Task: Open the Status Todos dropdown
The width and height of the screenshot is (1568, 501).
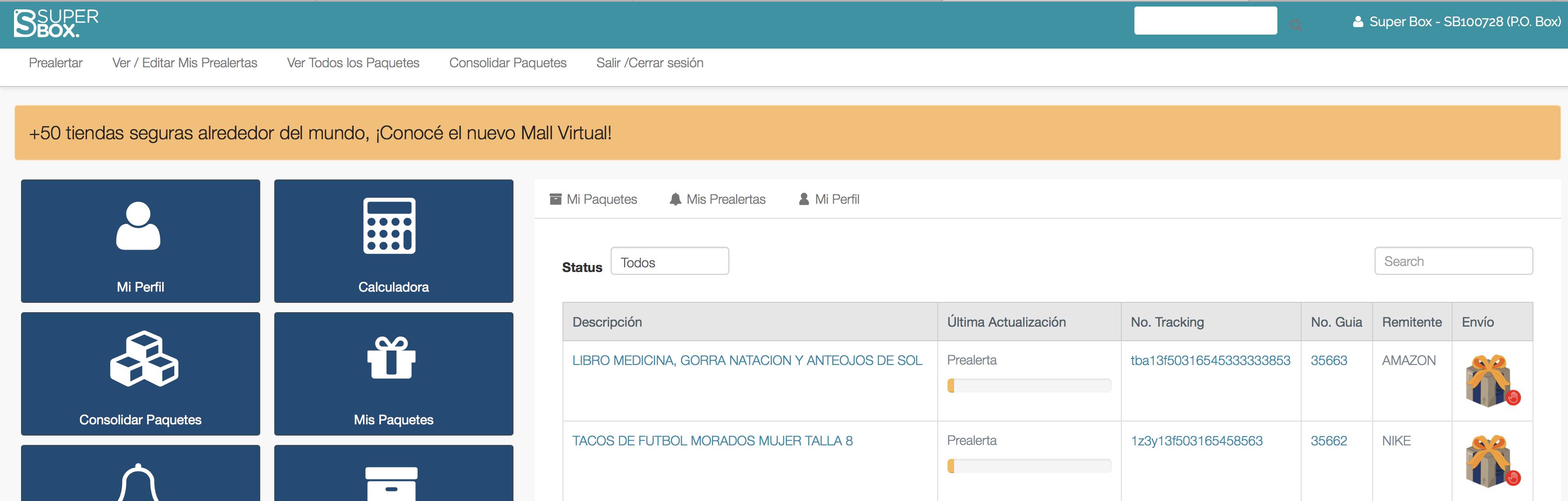Action: [670, 261]
